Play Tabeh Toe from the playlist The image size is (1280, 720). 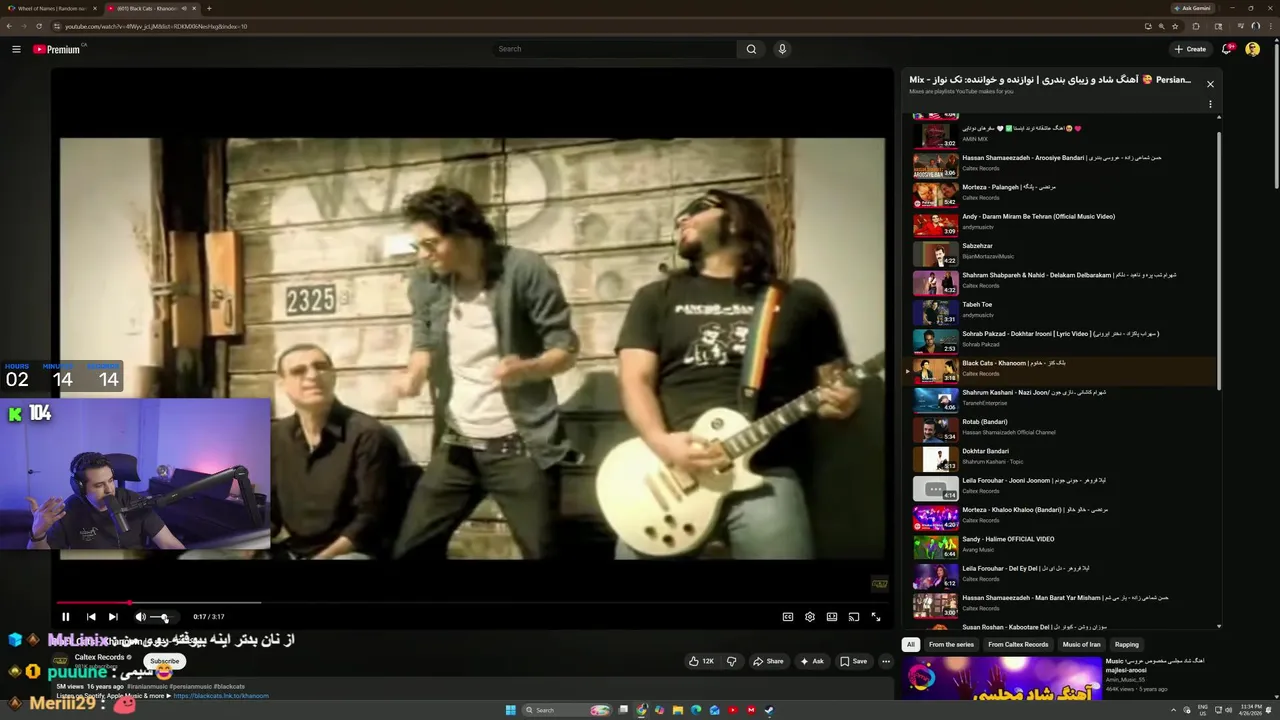pyautogui.click(x=1060, y=311)
